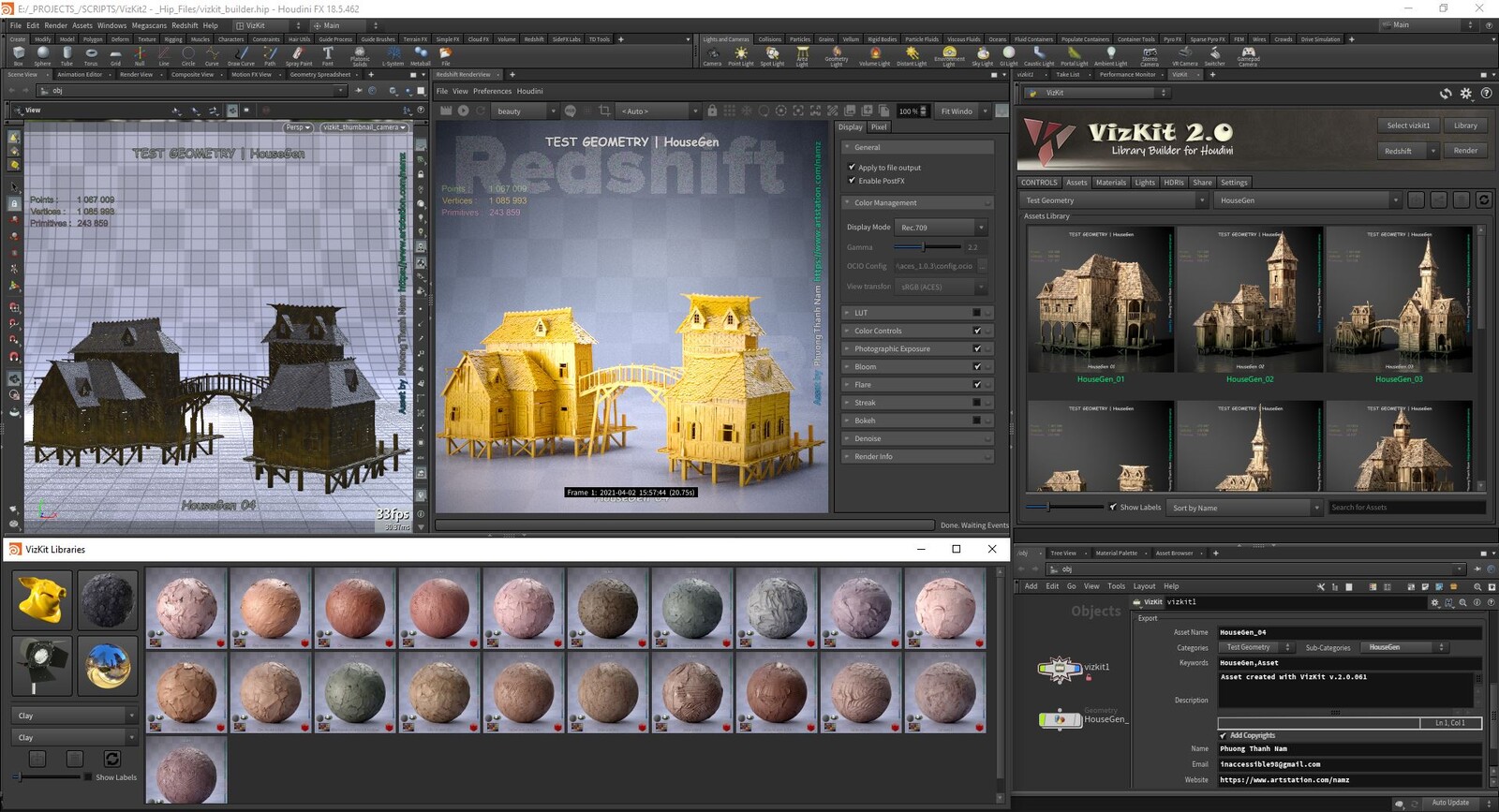1499x812 pixels.
Task: Add a Spot Light from the shelf
Action: (772, 56)
